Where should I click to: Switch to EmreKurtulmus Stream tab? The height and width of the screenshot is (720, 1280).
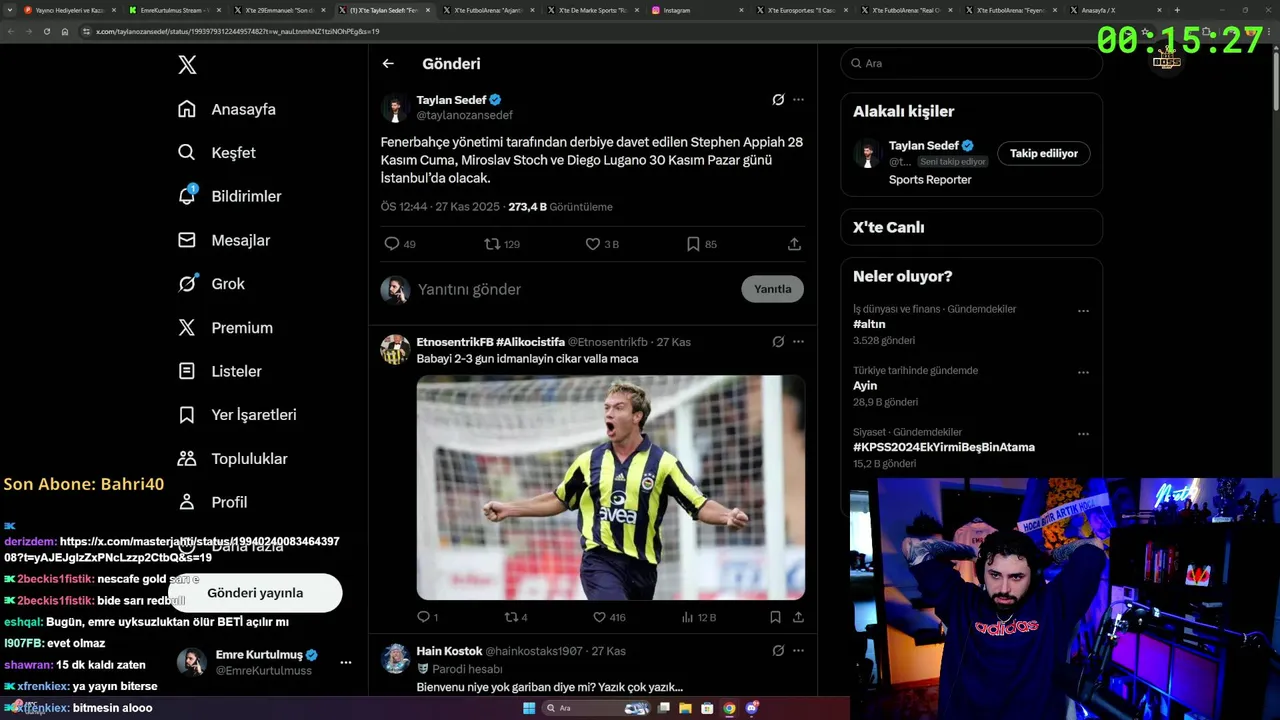174,10
